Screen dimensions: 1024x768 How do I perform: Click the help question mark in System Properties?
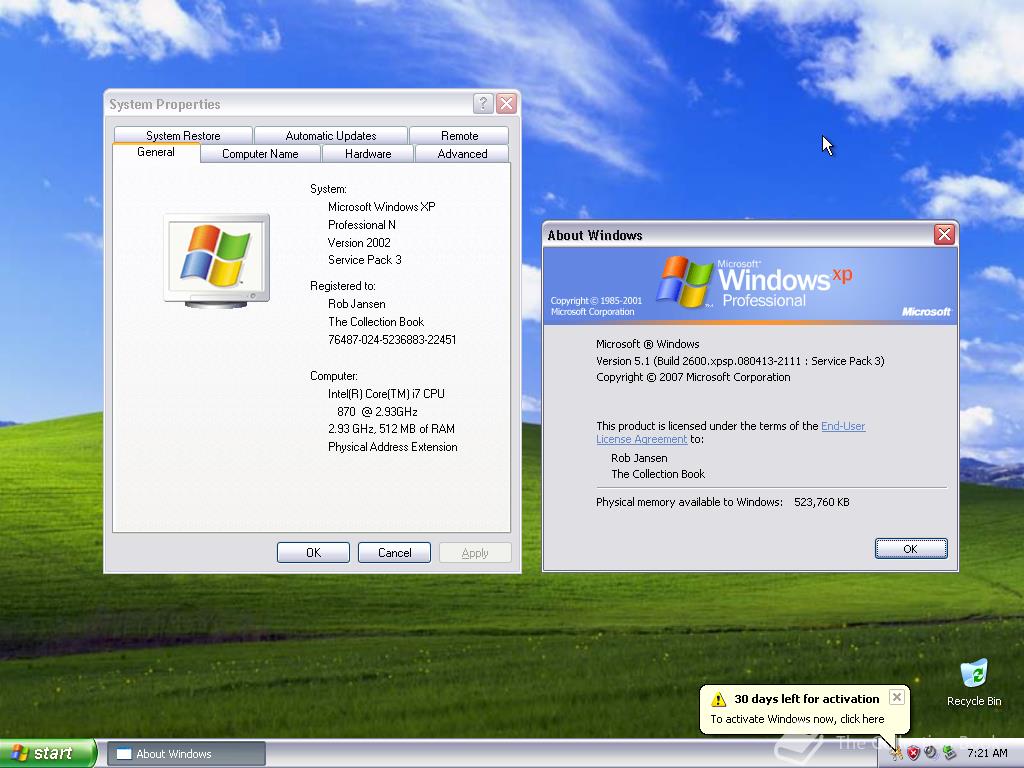[x=483, y=103]
